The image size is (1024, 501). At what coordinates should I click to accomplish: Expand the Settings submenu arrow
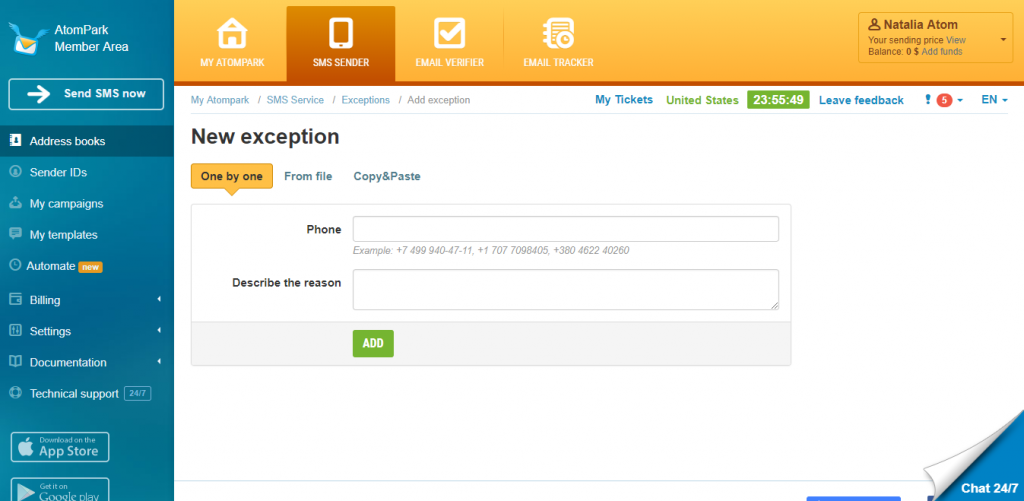[159, 331]
